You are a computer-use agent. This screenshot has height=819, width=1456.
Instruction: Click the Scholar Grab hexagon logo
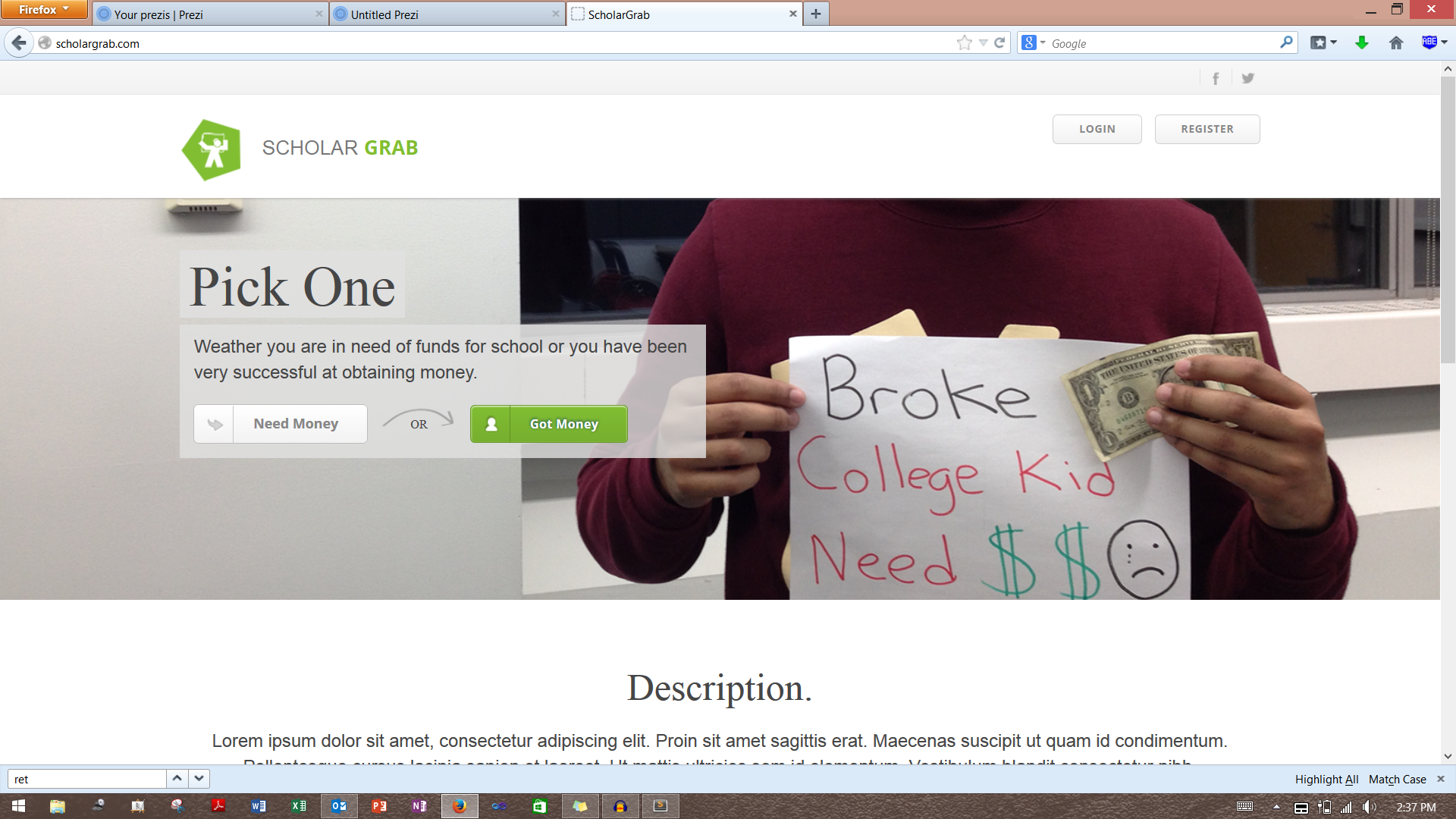point(212,149)
